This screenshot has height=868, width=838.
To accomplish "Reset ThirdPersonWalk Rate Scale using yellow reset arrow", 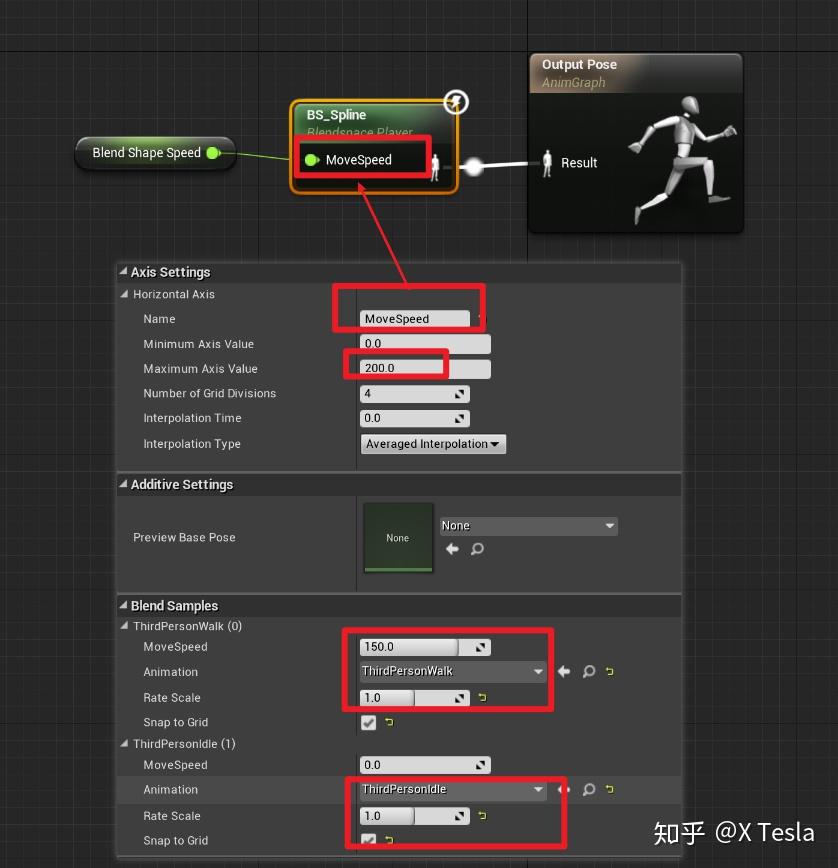I will pos(482,697).
